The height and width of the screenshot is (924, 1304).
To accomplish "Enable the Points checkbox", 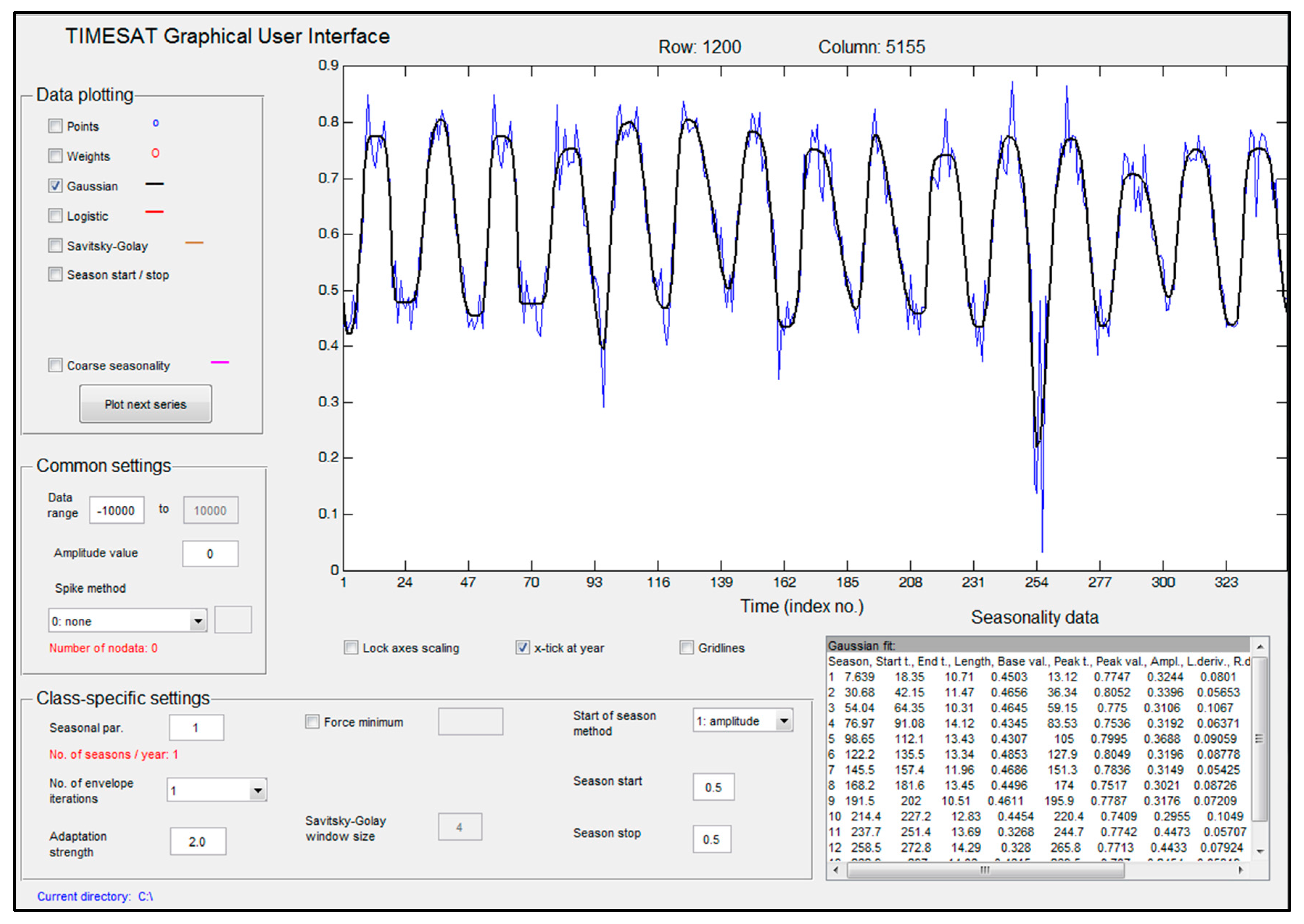I will (x=55, y=126).
